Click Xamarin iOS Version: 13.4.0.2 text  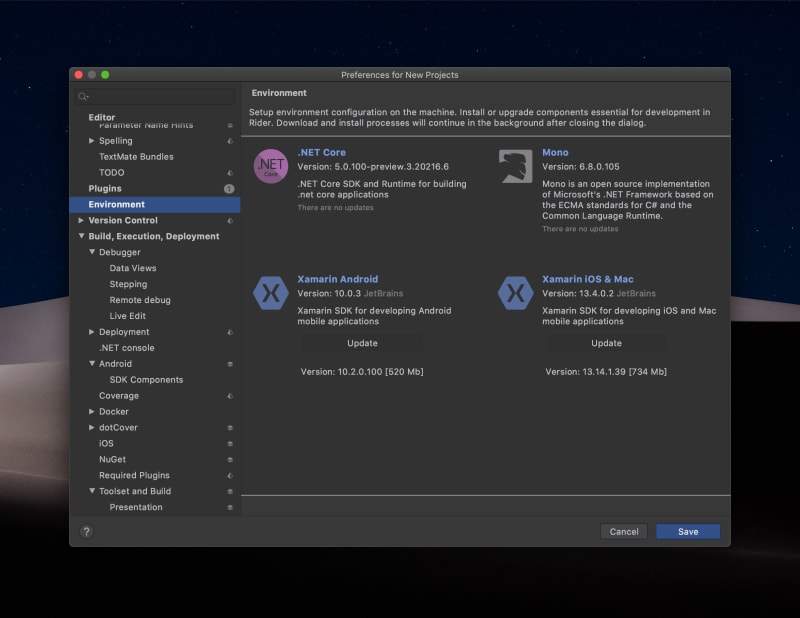(x=578, y=293)
